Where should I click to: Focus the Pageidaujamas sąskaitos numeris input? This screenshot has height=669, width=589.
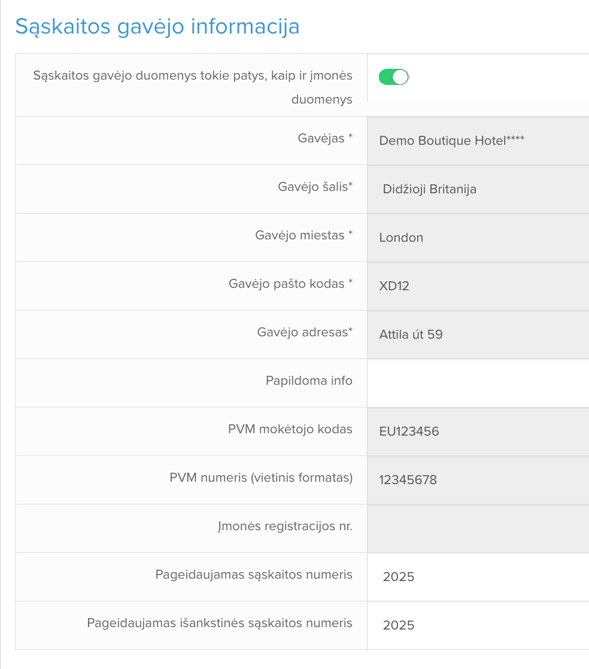(478, 577)
